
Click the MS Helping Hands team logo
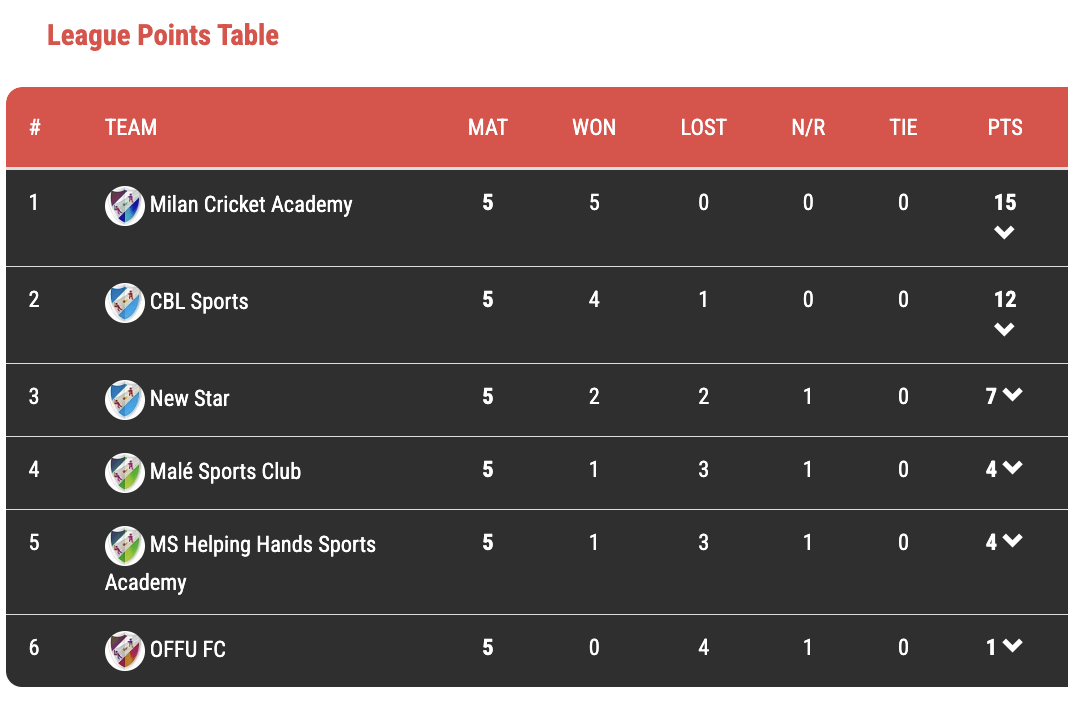tap(125, 546)
